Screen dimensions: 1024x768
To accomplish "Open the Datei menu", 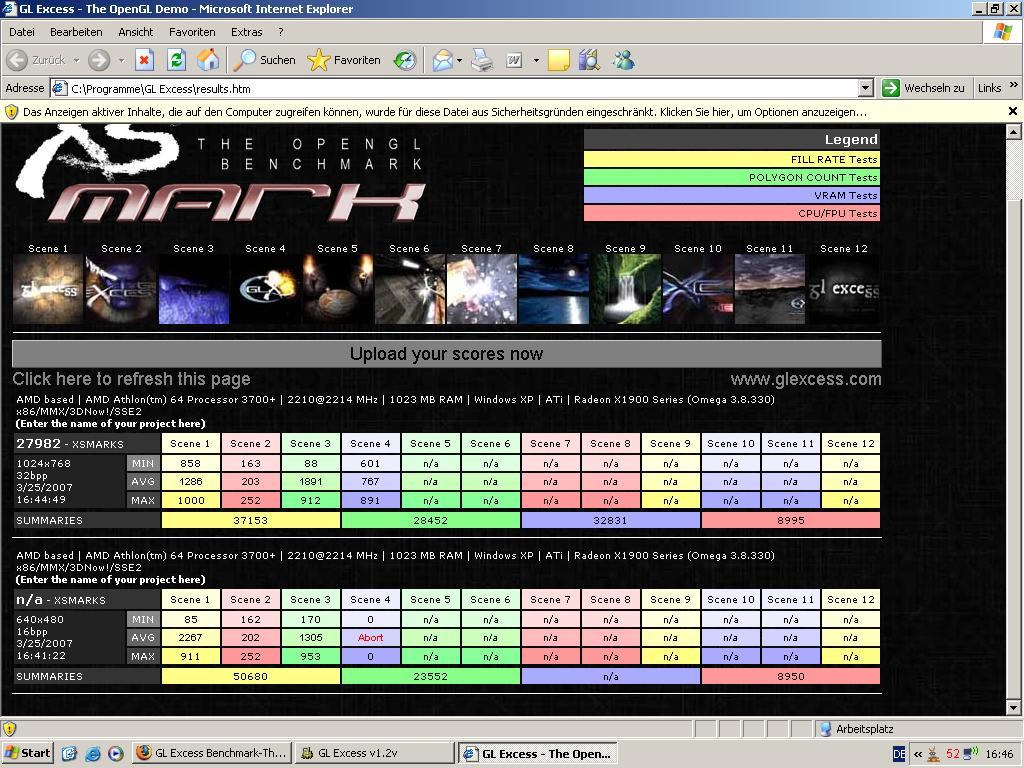I will [22, 32].
